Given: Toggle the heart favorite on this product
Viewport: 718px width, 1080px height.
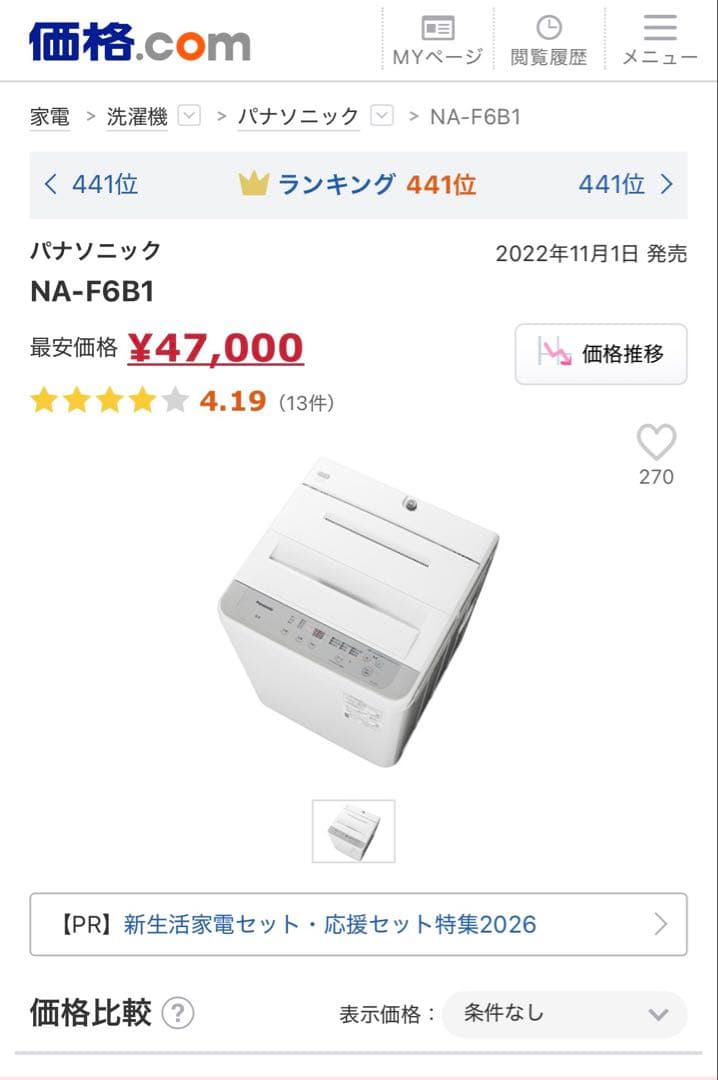Looking at the screenshot, I should pos(656,443).
